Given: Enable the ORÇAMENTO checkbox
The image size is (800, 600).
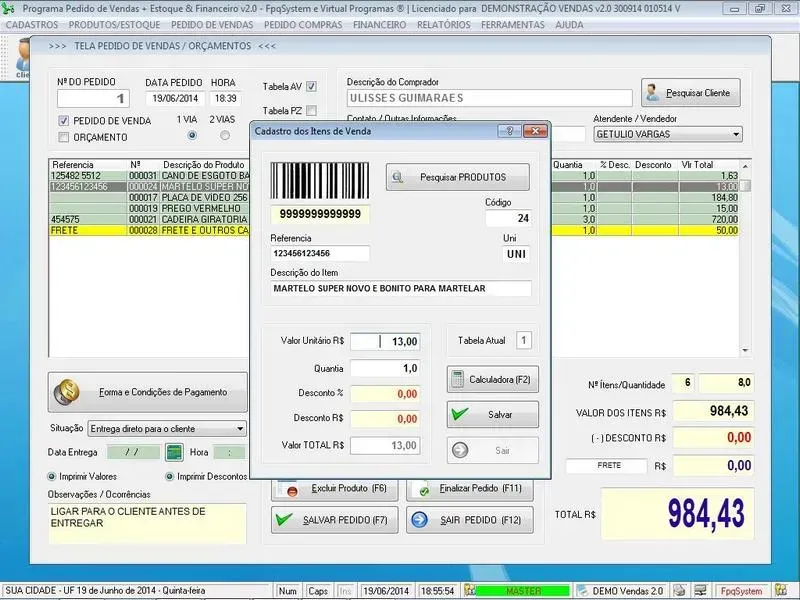Looking at the screenshot, I should click(64, 137).
